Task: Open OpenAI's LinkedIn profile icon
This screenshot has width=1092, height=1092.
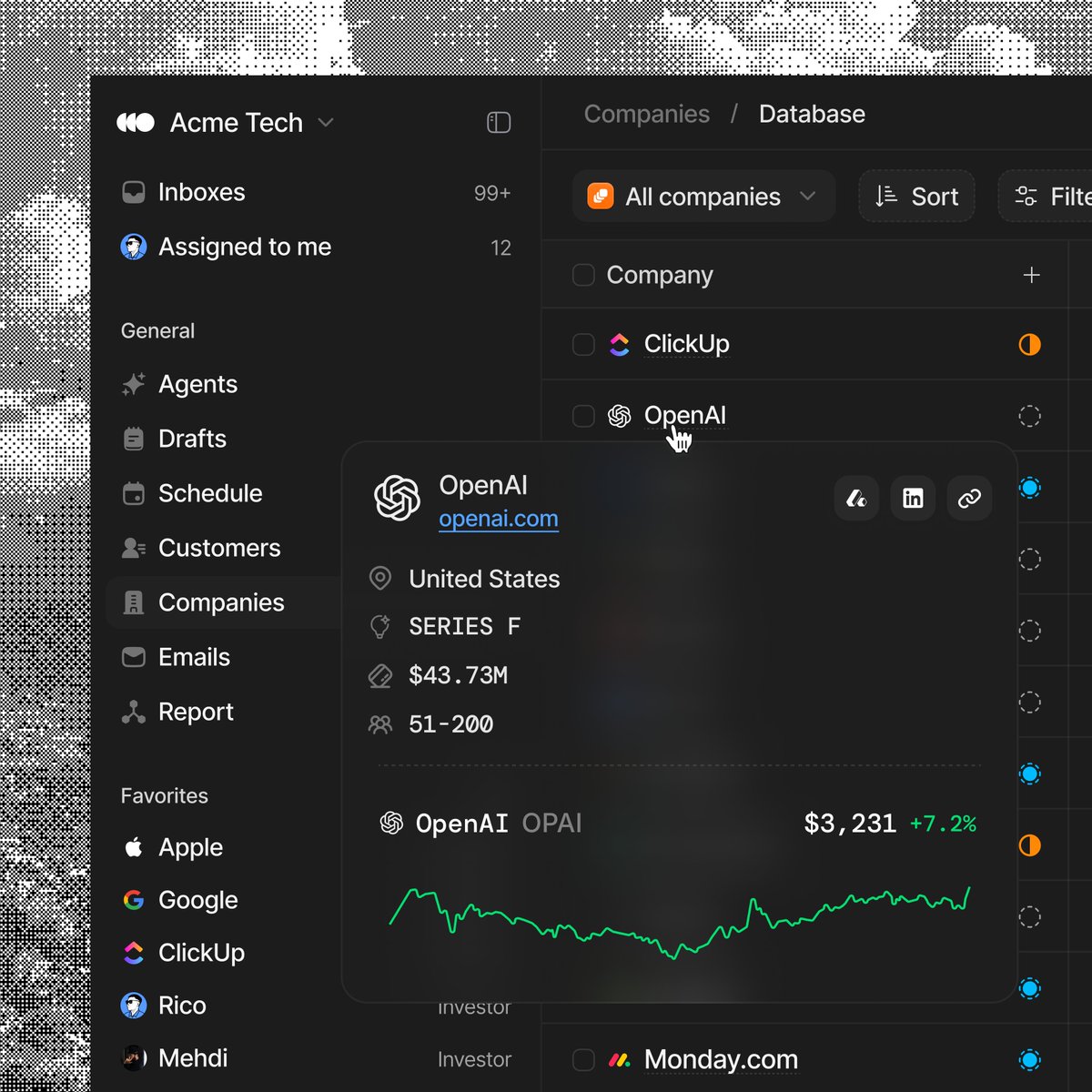Action: pyautogui.click(x=913, y=498)
